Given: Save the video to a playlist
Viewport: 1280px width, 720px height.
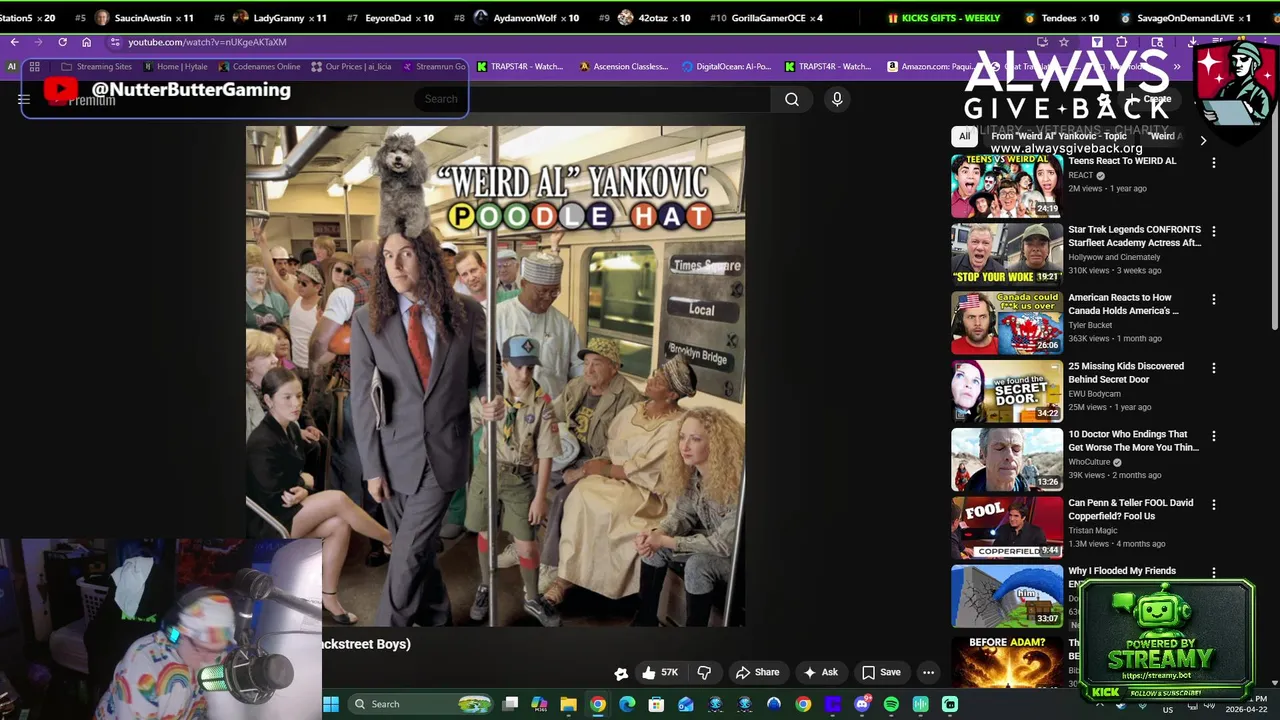Looking at the screenshot, I should (881, 673).
